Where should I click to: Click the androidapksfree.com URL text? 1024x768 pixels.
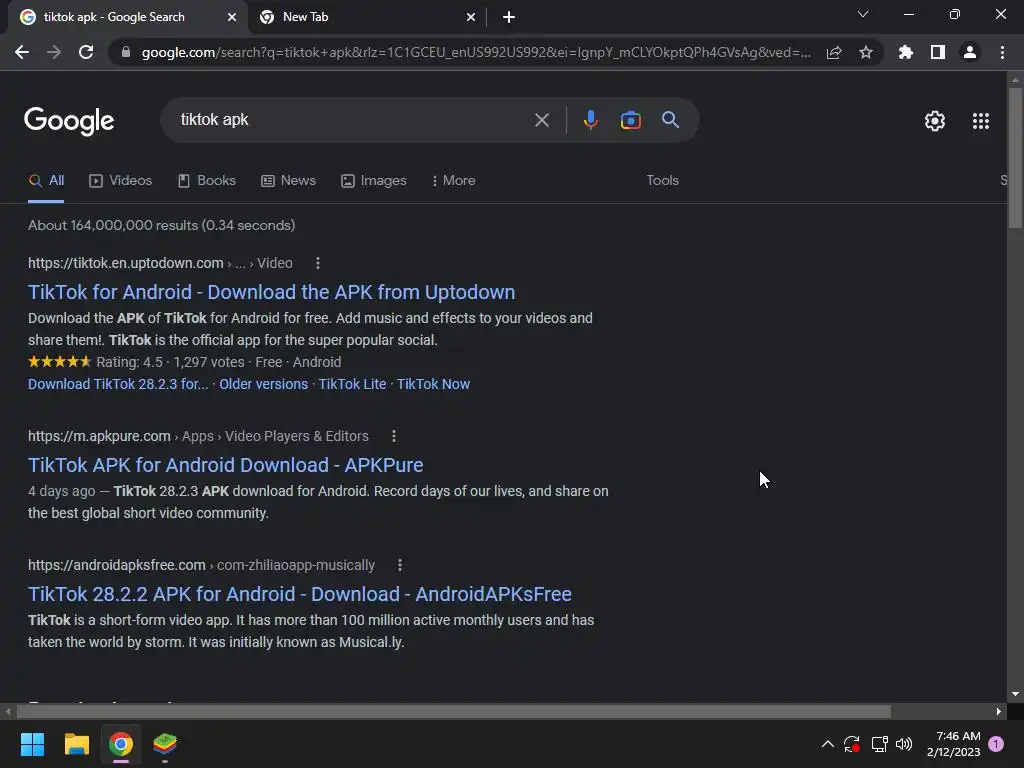pyautogui.click(x=117, y=565)
